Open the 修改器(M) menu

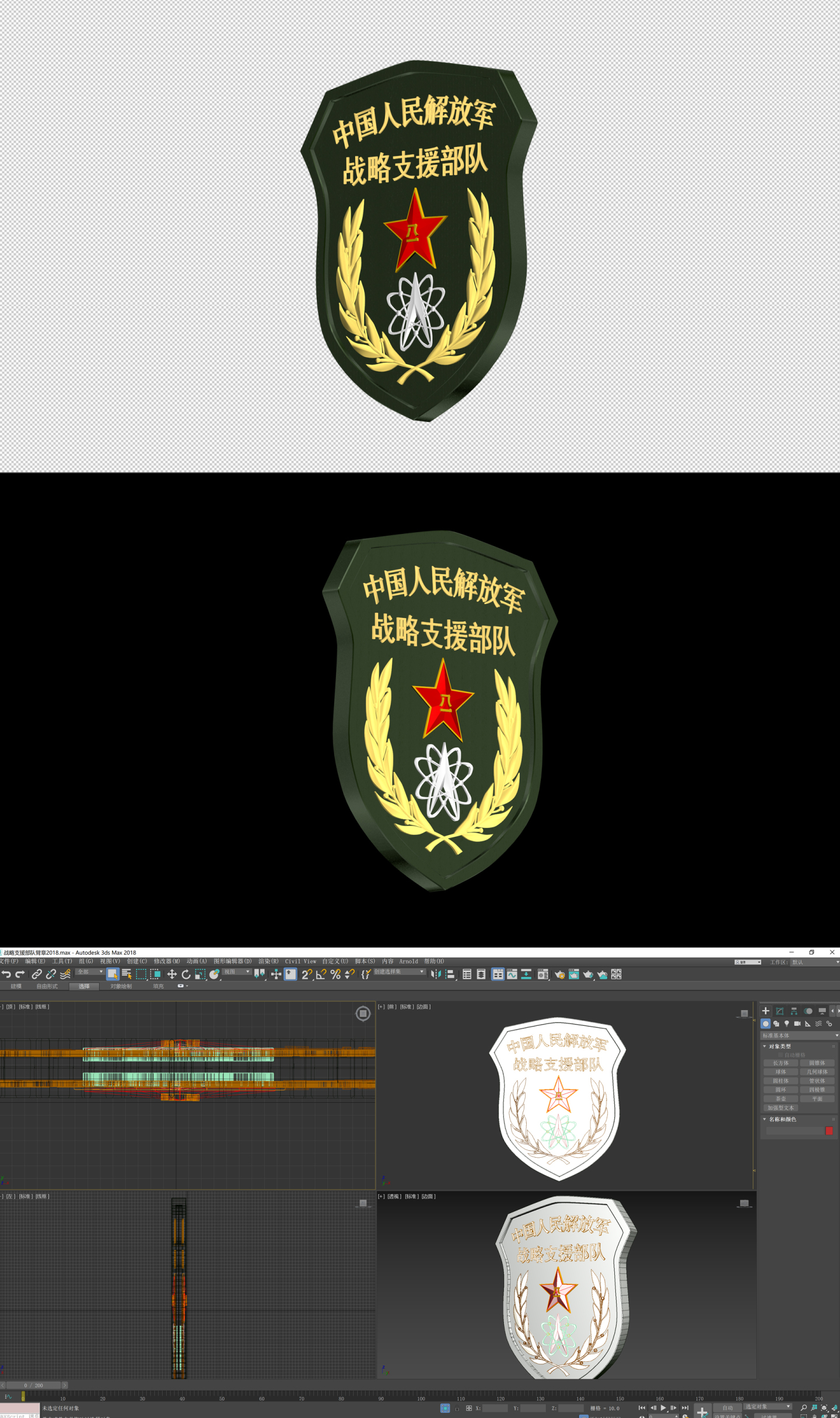[x=167, y=961]
